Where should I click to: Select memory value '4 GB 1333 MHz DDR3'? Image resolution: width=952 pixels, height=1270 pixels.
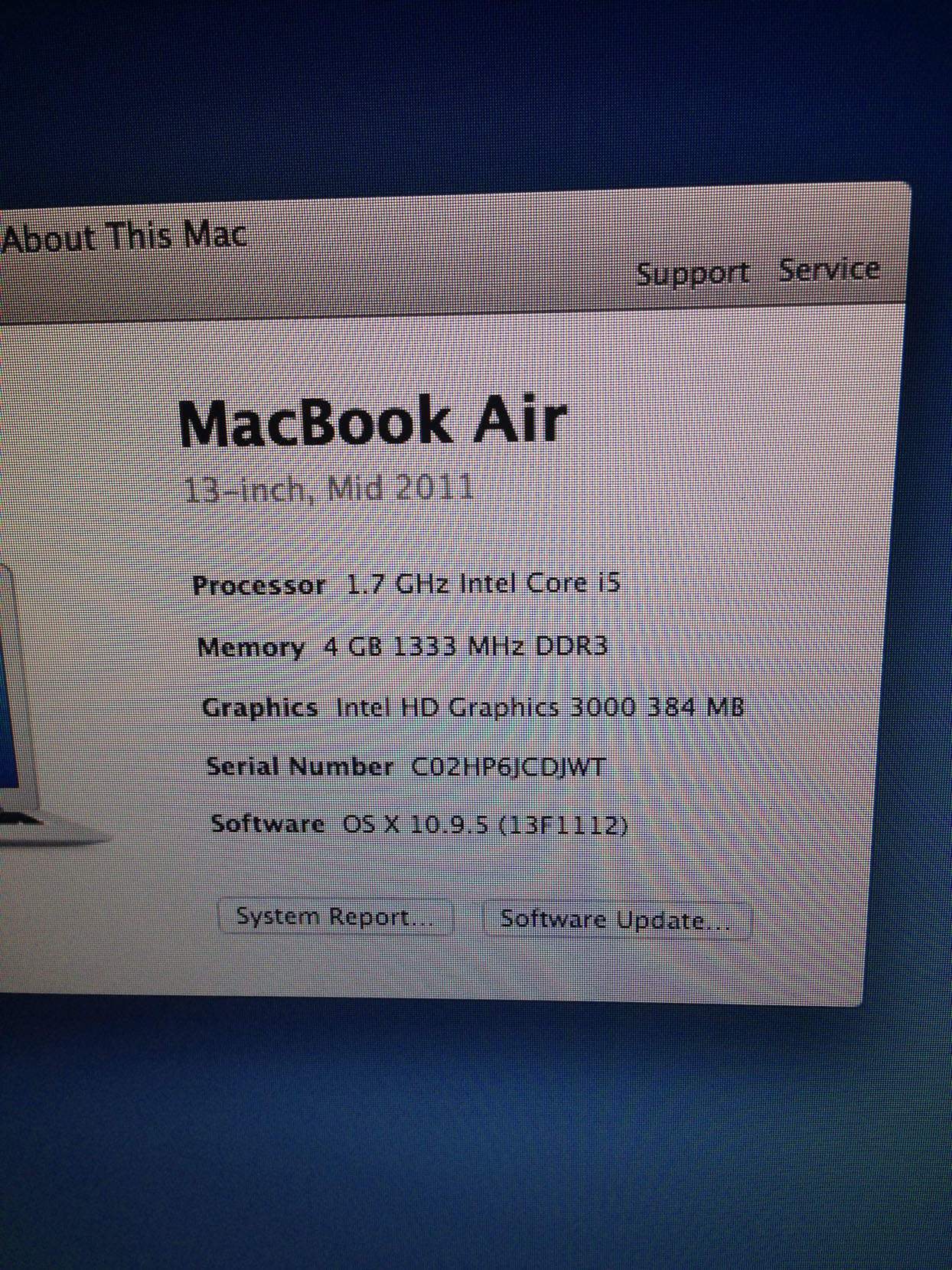[466, 647]
